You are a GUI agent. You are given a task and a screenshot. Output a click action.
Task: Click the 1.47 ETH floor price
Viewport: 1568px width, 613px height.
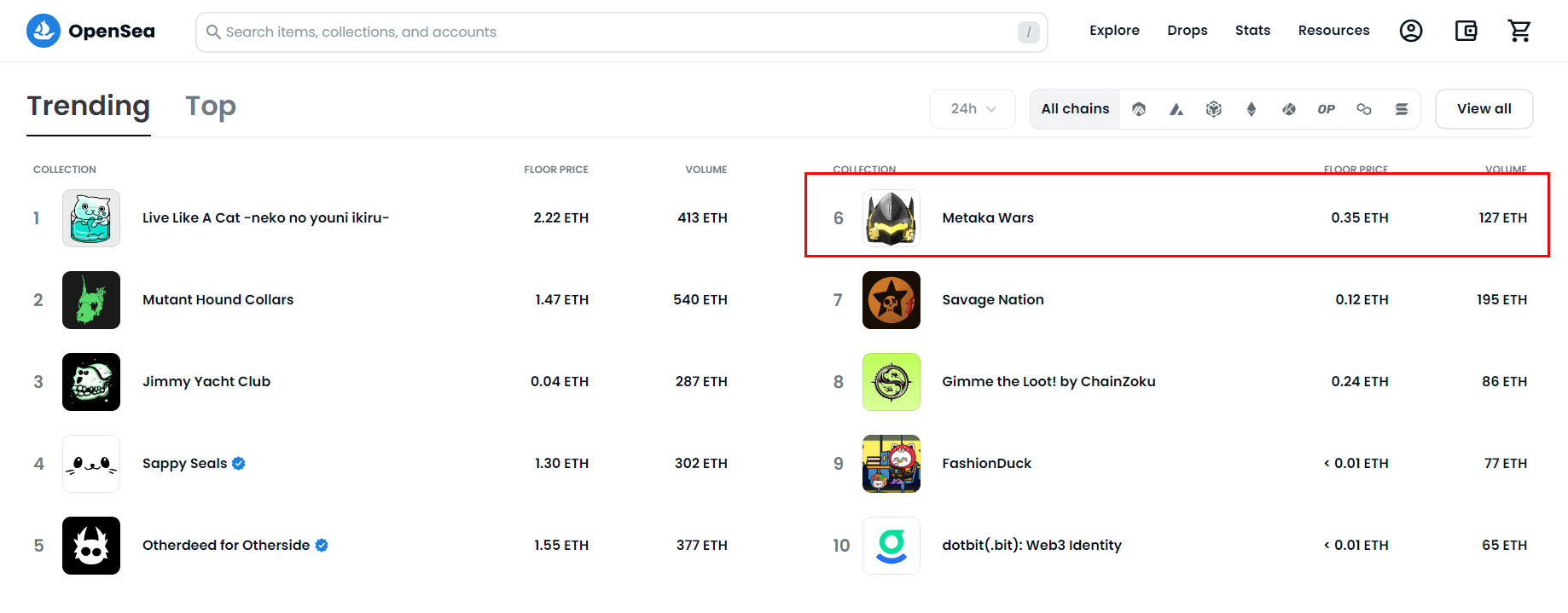[x=561, y=300]
